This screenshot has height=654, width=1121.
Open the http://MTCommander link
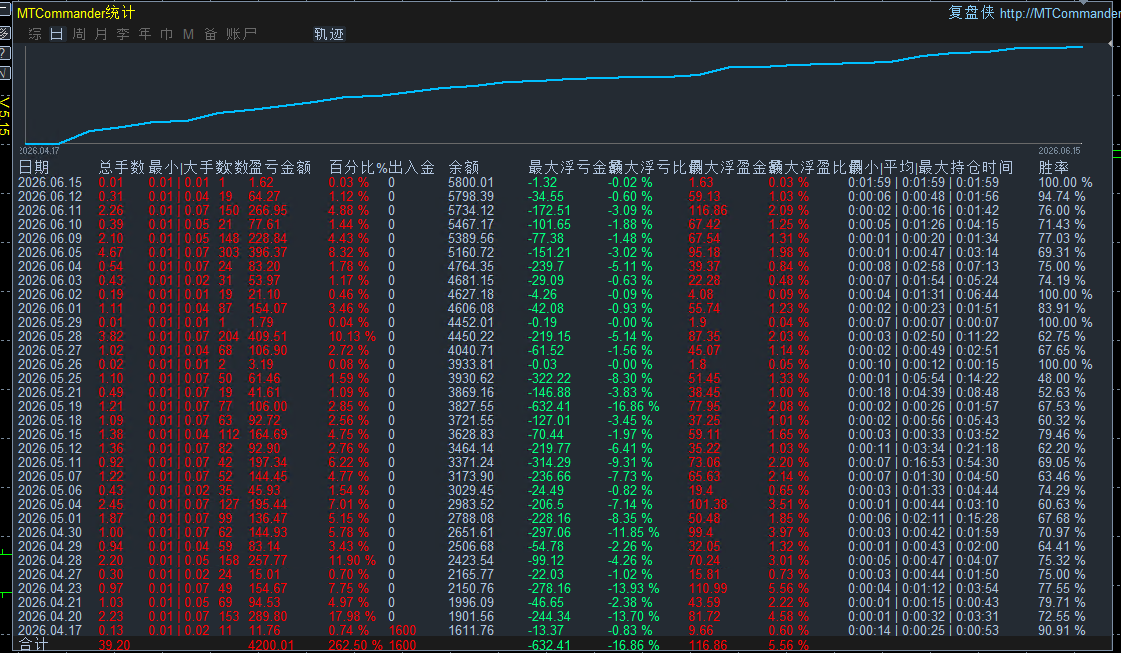[1060, 13]
